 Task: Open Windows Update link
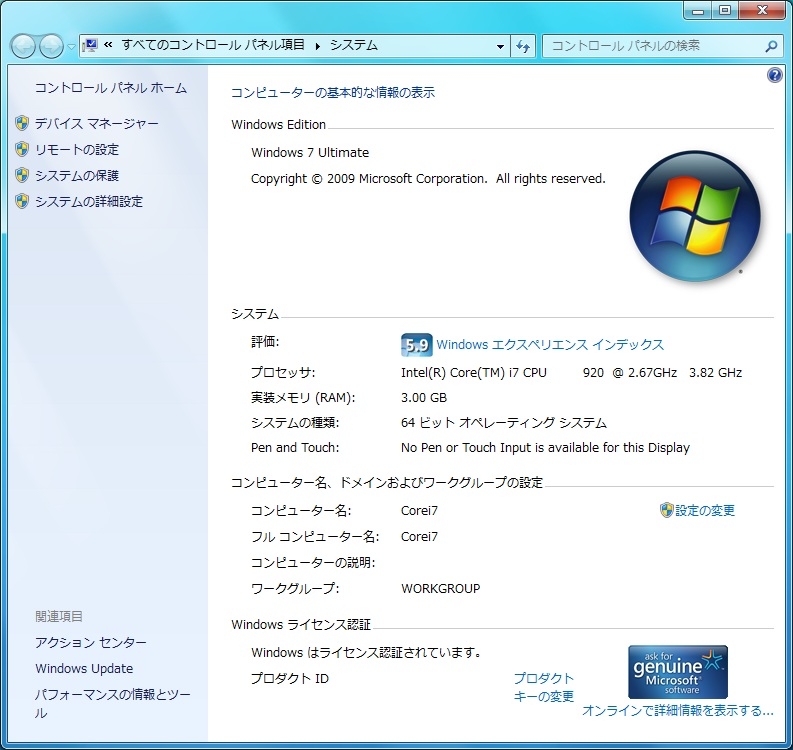pos(84,669)
